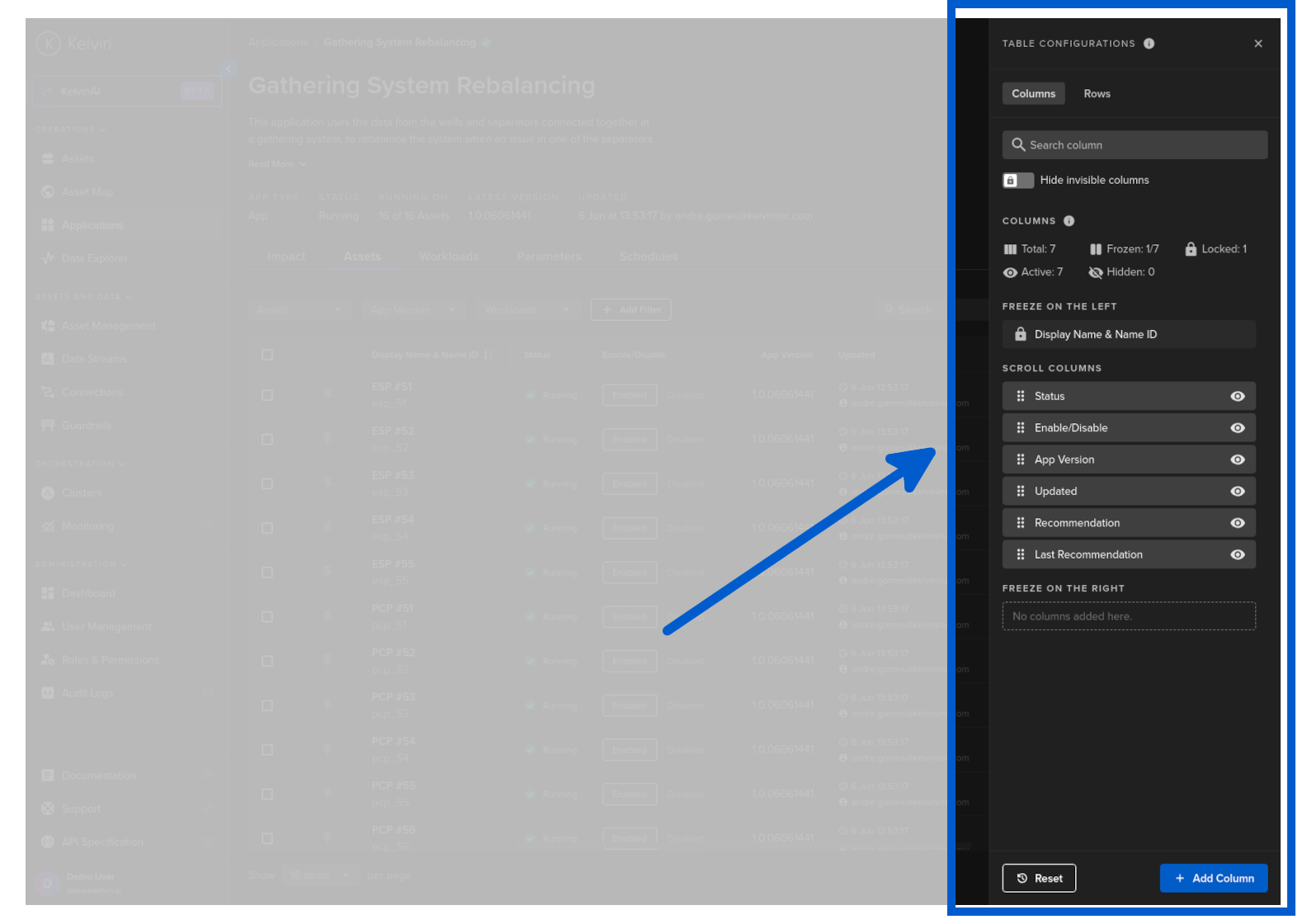Image resolution: width=1307 pixels, height=924 pixels.
Task: Toggle Hide invisible columns switch
Action: (x=1017, y=181)
